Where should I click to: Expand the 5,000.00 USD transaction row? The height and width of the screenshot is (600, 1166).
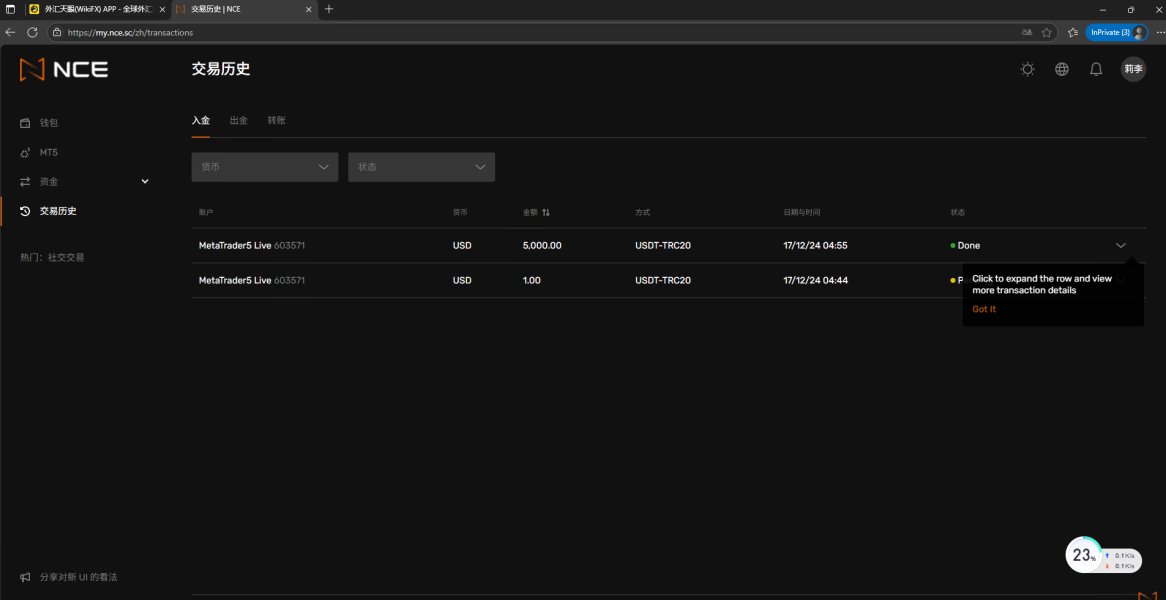tap(1120, 245)
